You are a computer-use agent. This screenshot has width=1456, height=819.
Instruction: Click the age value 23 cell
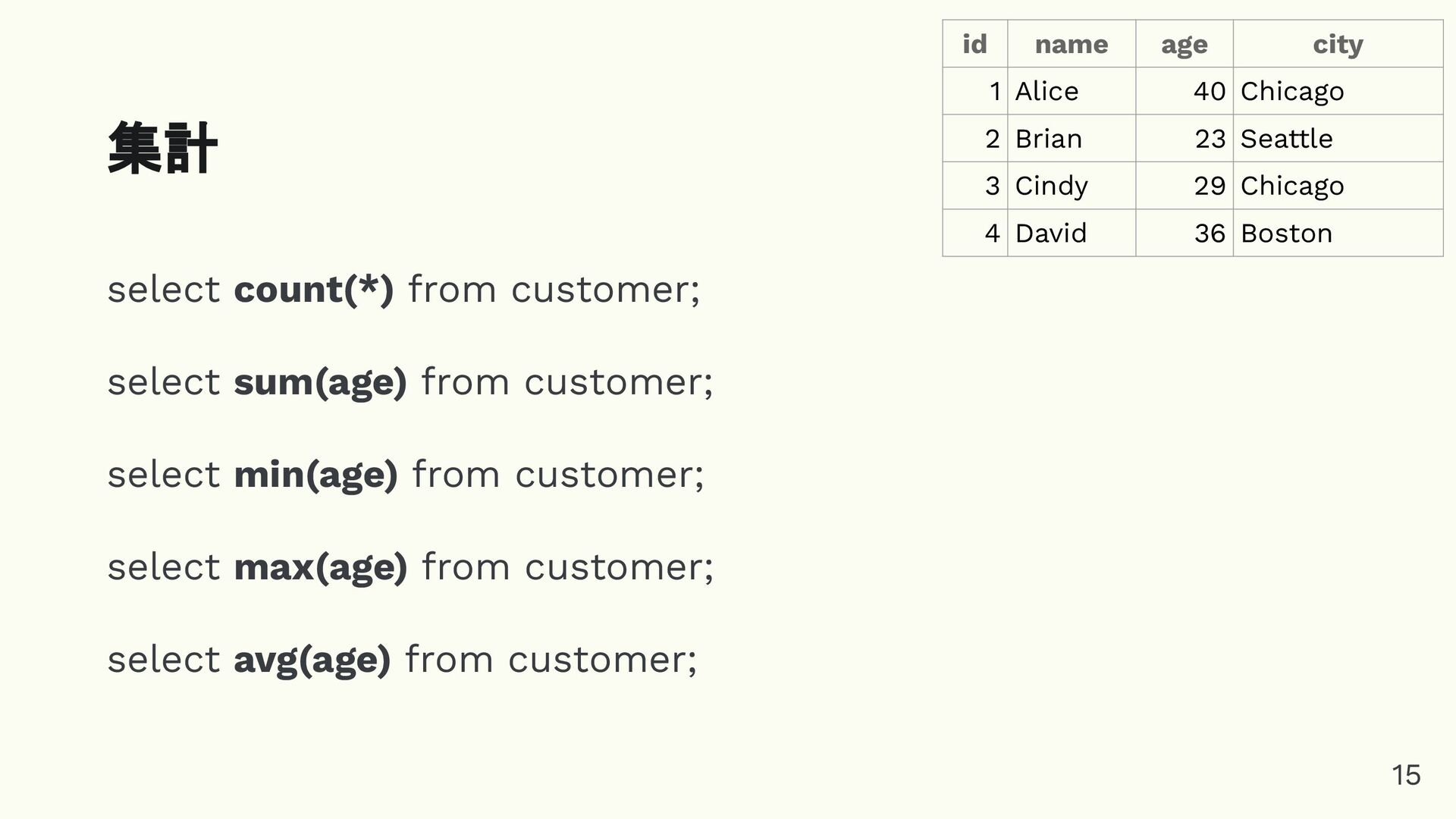1185,138
